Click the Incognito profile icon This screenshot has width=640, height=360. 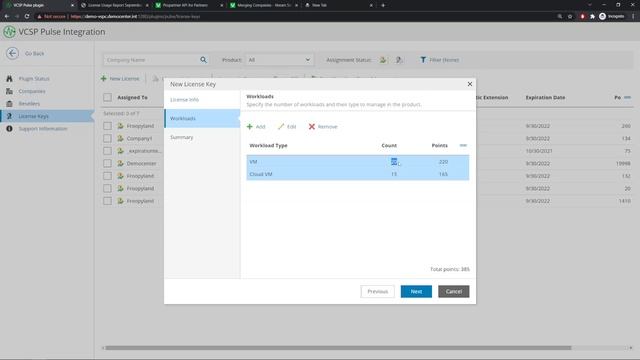tap(602, 16)
